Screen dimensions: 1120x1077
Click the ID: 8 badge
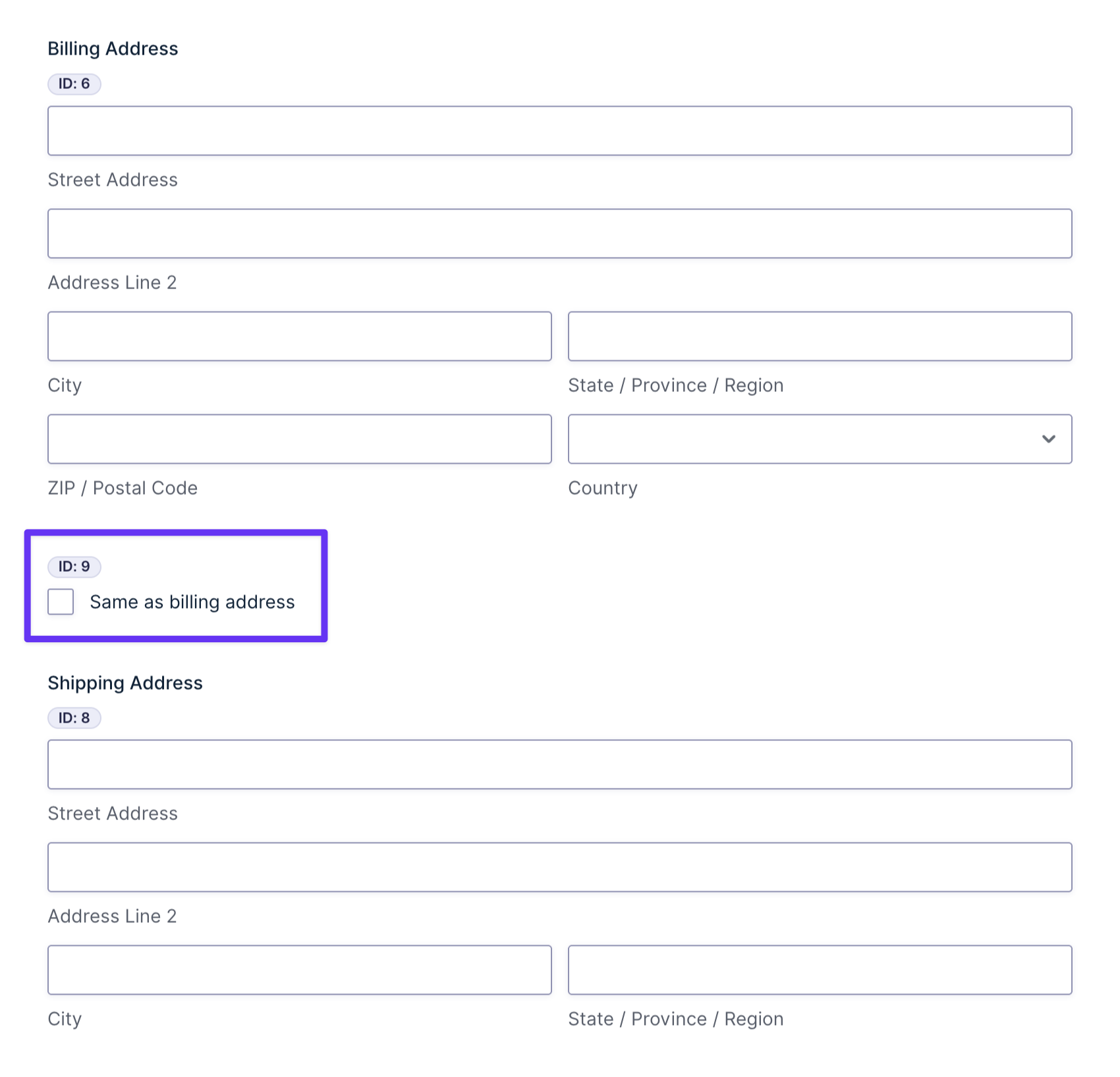(74, 717)
